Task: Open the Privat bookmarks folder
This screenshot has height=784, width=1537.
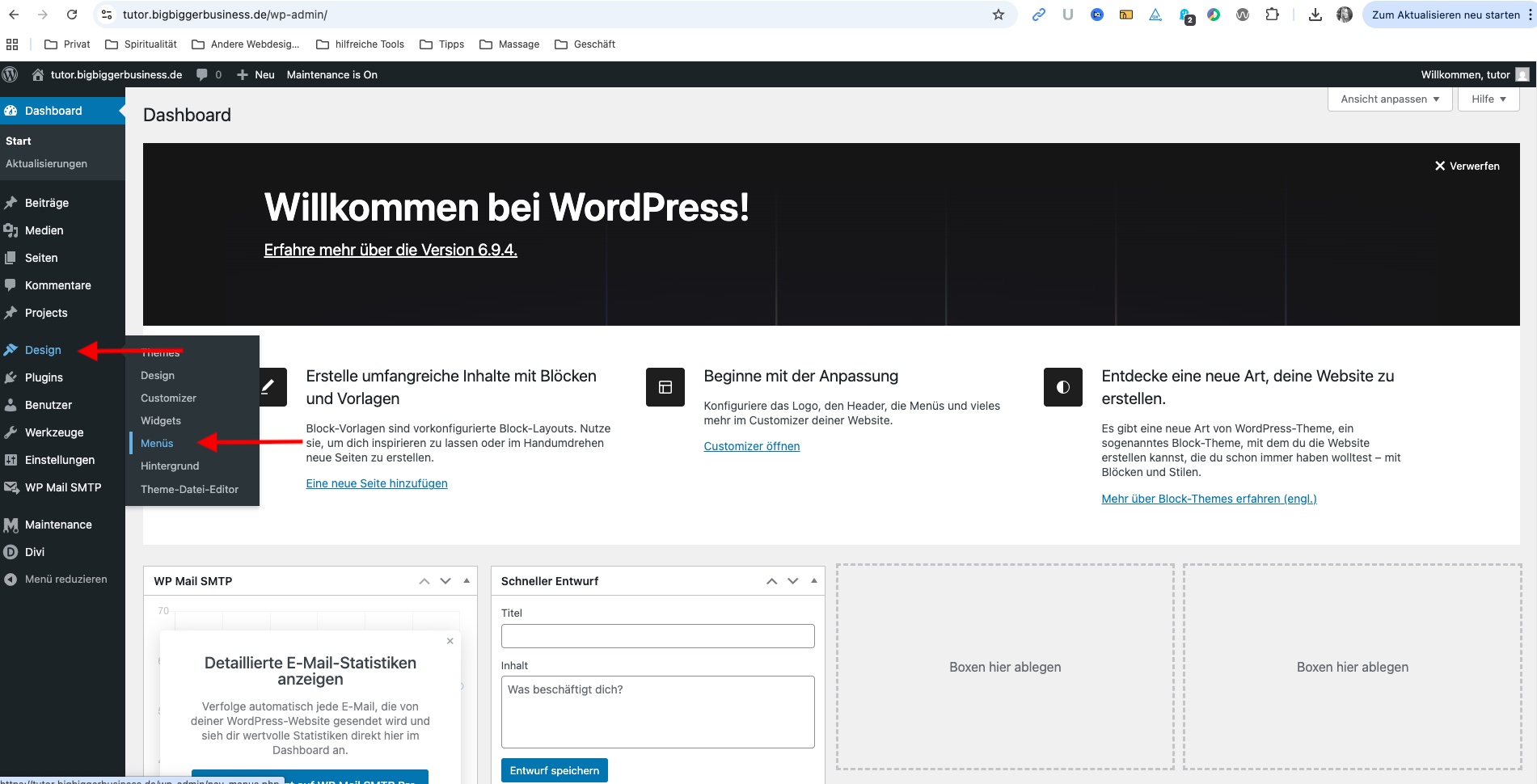Action: tap(67, 44)
